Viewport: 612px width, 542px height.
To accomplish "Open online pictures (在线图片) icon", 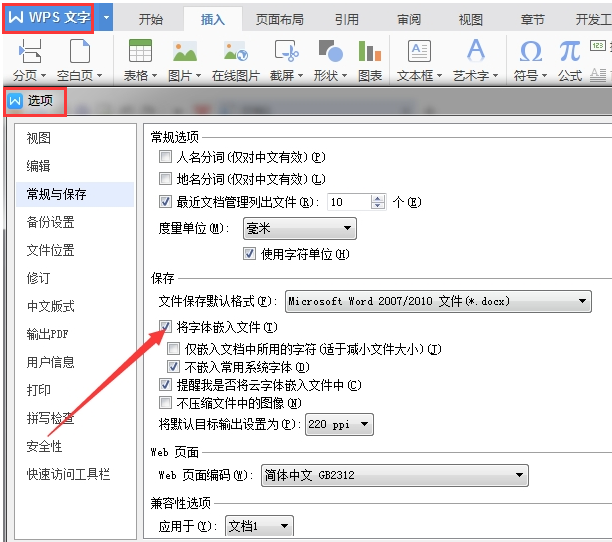I will pos(236,52).
